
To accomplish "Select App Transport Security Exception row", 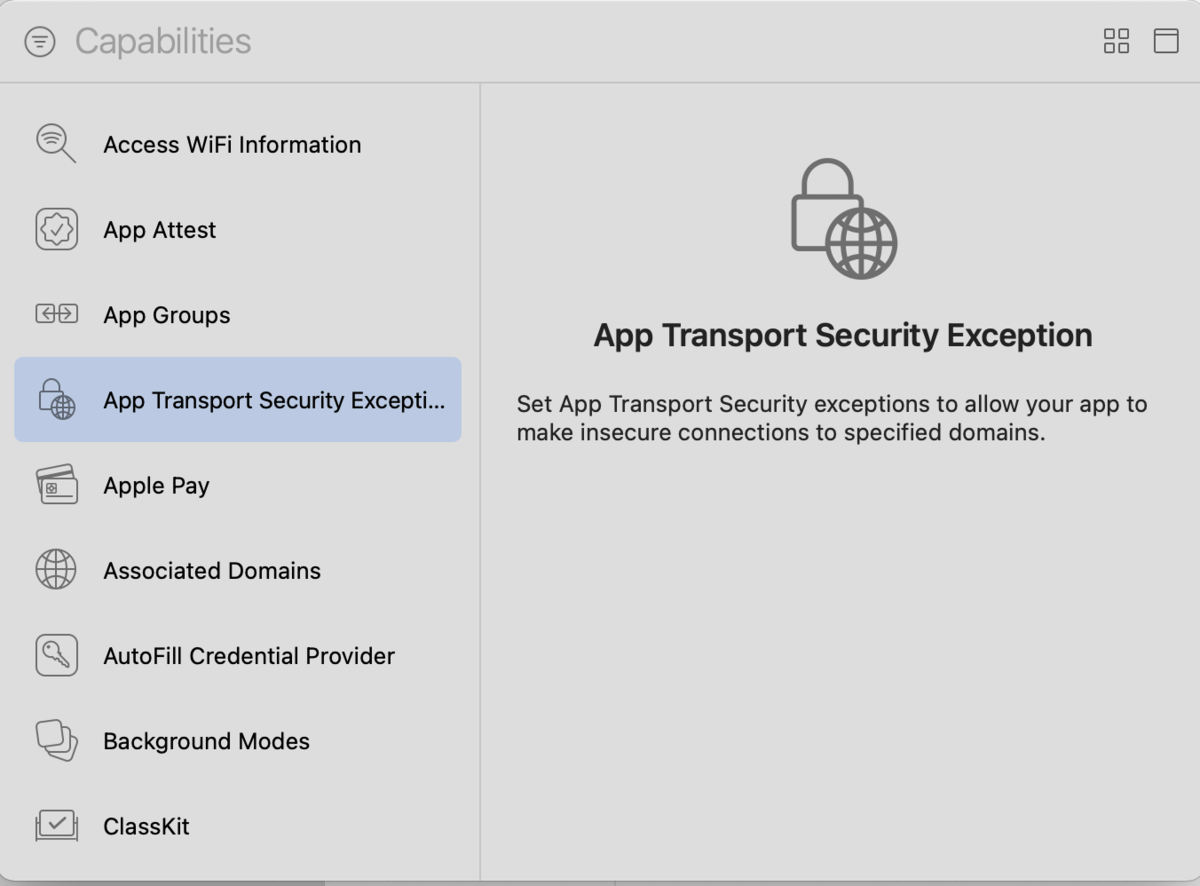I will 238,400.
